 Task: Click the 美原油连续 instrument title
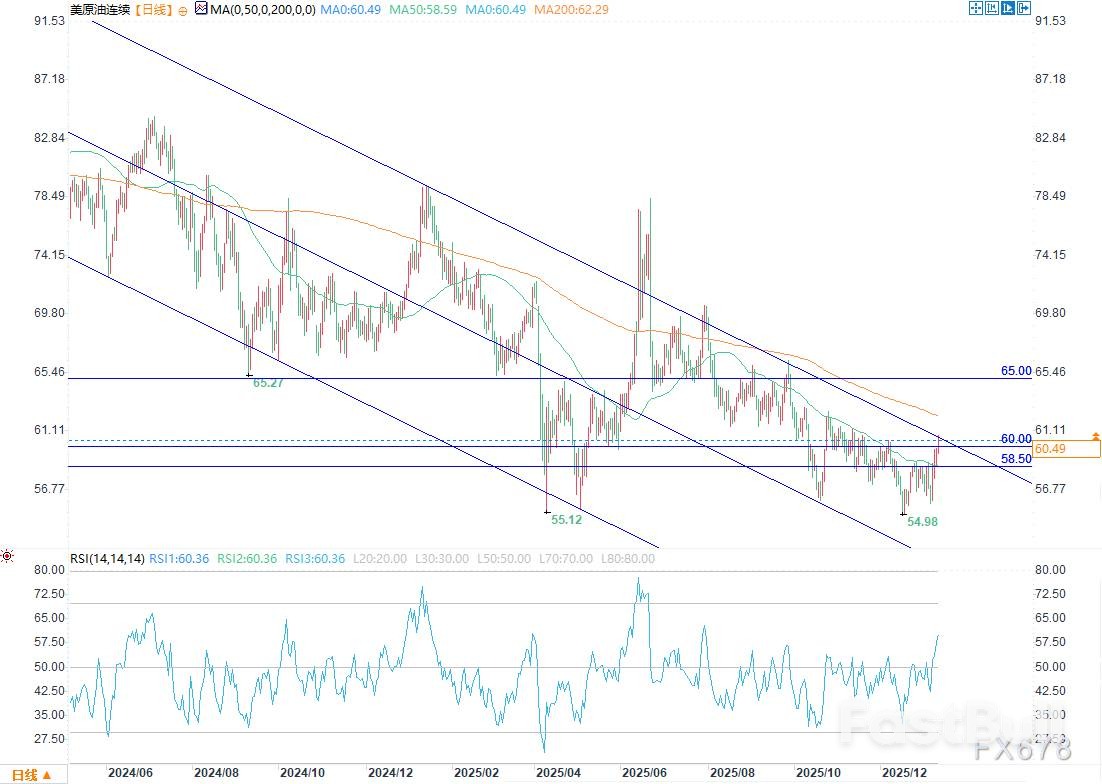point(99,9)
